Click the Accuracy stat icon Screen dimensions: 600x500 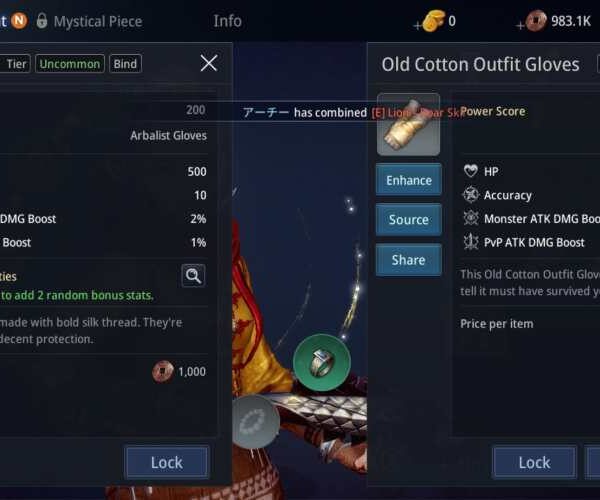tap(471, 195)
